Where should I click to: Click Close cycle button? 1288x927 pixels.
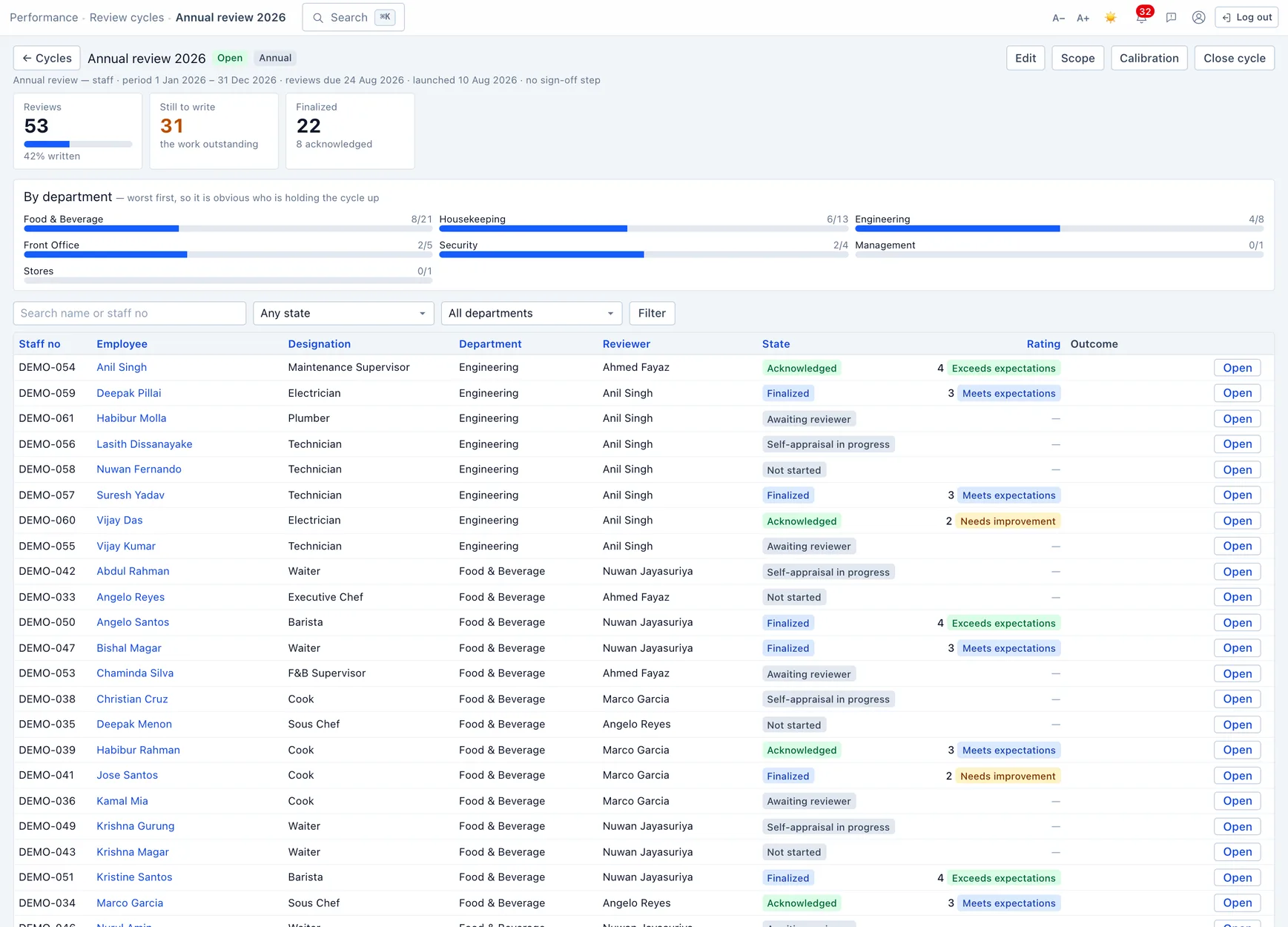coord(1234,58)
